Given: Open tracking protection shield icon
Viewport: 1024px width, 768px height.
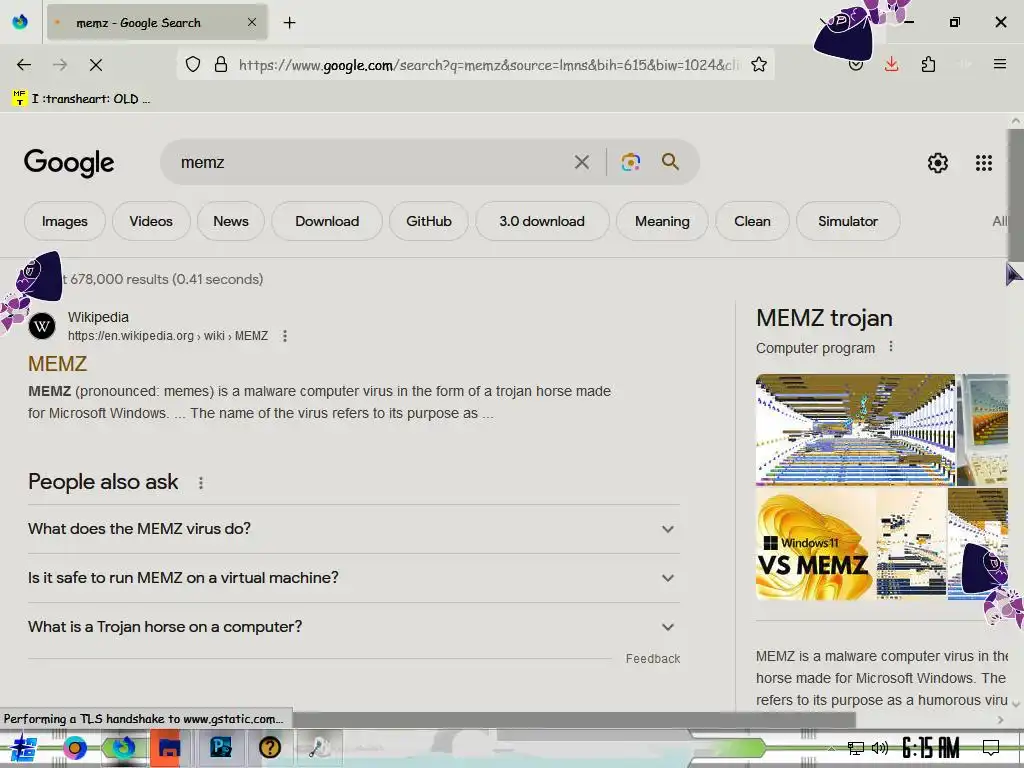Looking at the screenshot, I should [x=193, y=64].
